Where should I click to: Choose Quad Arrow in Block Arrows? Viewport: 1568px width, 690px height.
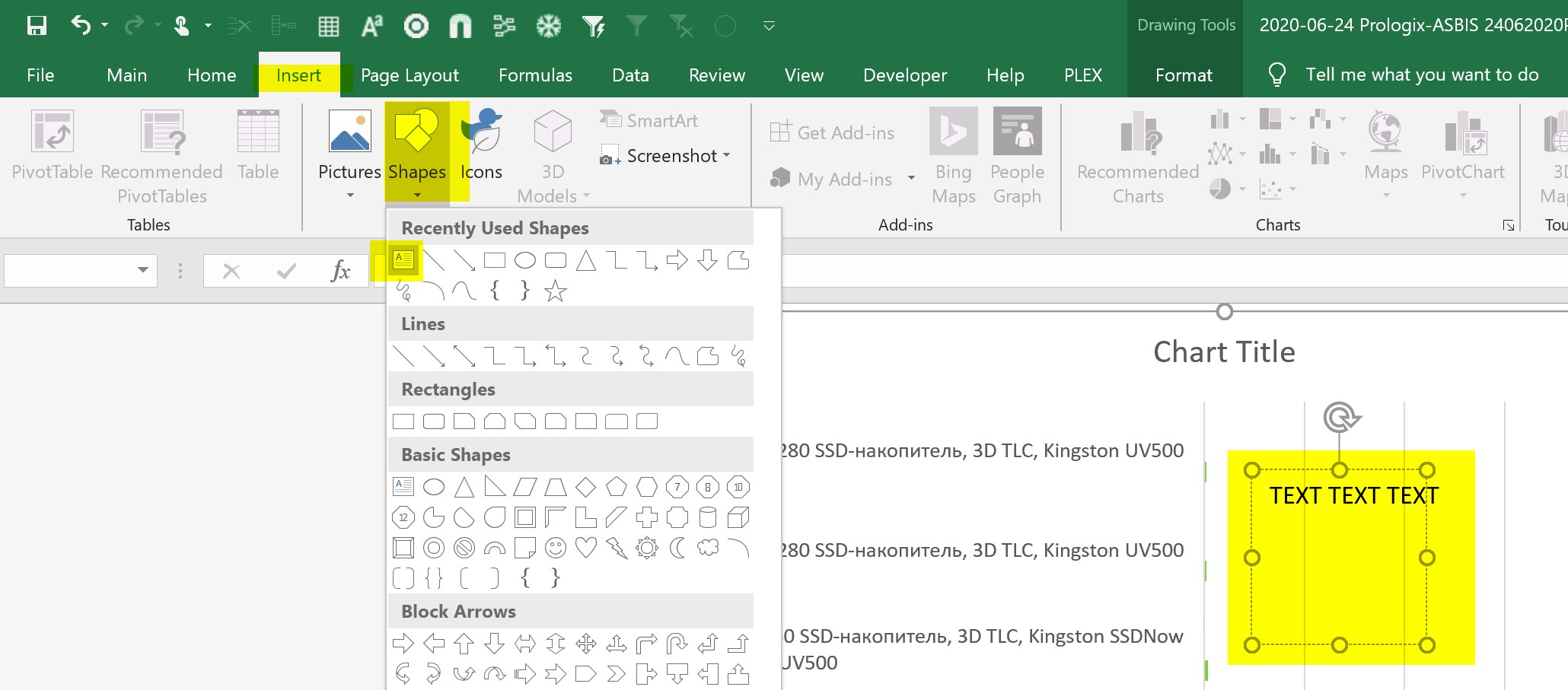pos(586,644)
